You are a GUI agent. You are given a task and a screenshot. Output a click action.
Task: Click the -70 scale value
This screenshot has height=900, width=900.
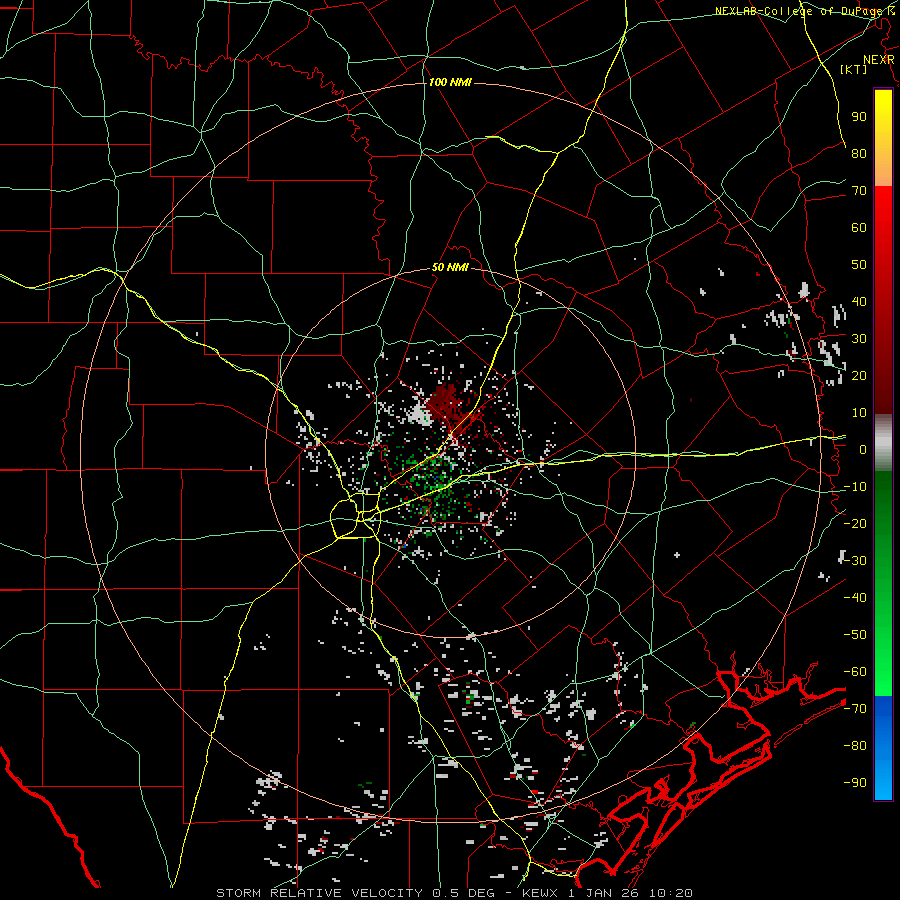tap(855, 709)
